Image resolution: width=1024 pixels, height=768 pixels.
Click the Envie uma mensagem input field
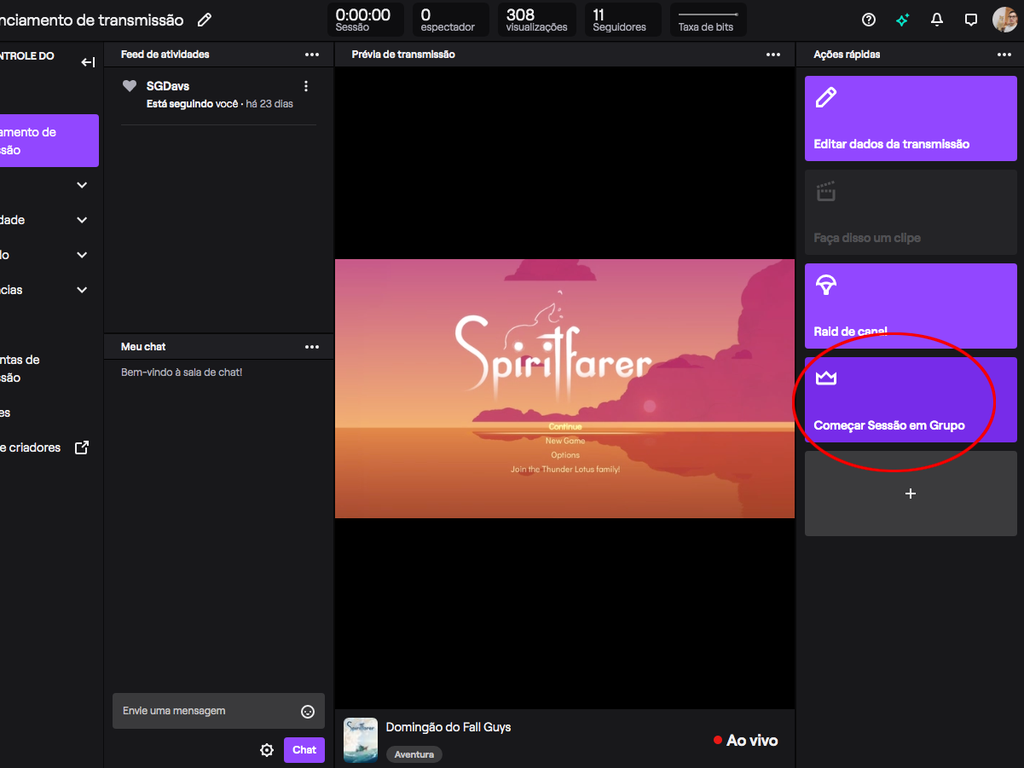(218, 711)
